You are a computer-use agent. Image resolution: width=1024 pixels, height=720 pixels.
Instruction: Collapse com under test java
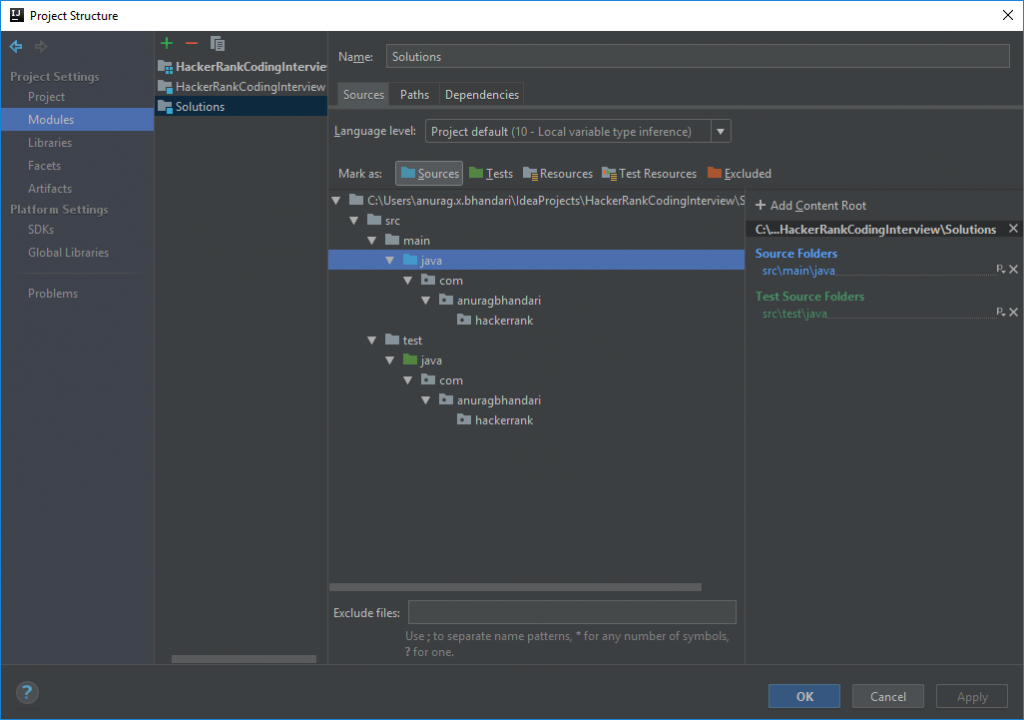coord(408,380)
